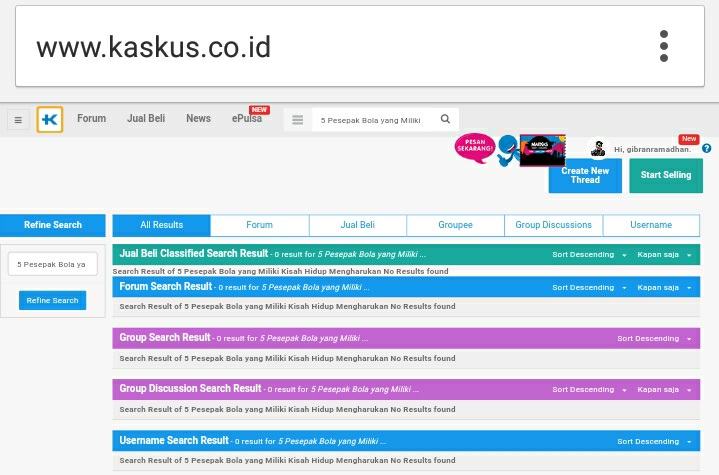The width and height of the screenshot is (719, 475).
Task: Open the browser three-dot menu
Action: [664, 46]
